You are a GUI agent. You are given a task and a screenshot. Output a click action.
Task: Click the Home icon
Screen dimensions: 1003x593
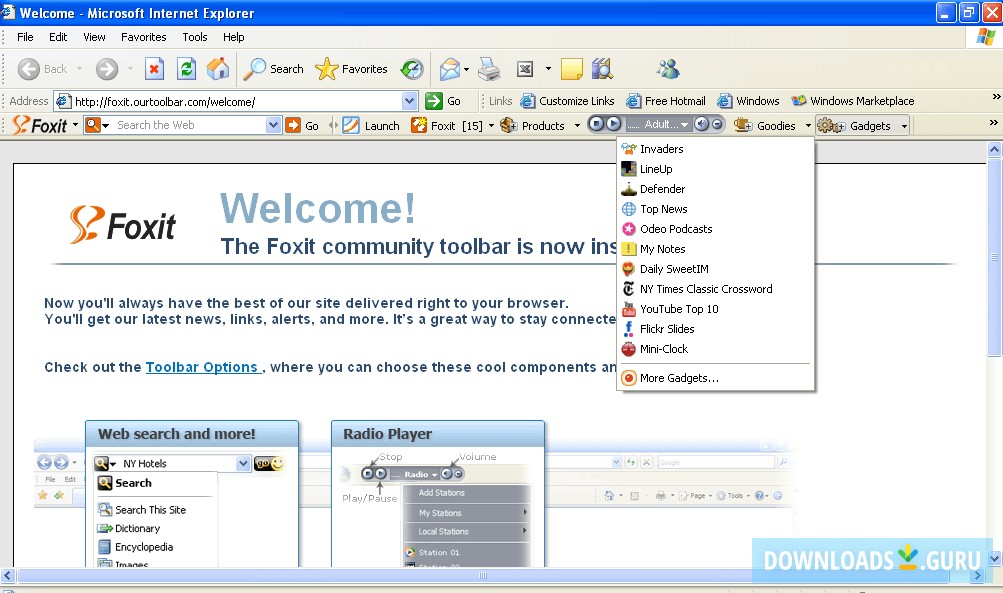(x=218, y=69)
